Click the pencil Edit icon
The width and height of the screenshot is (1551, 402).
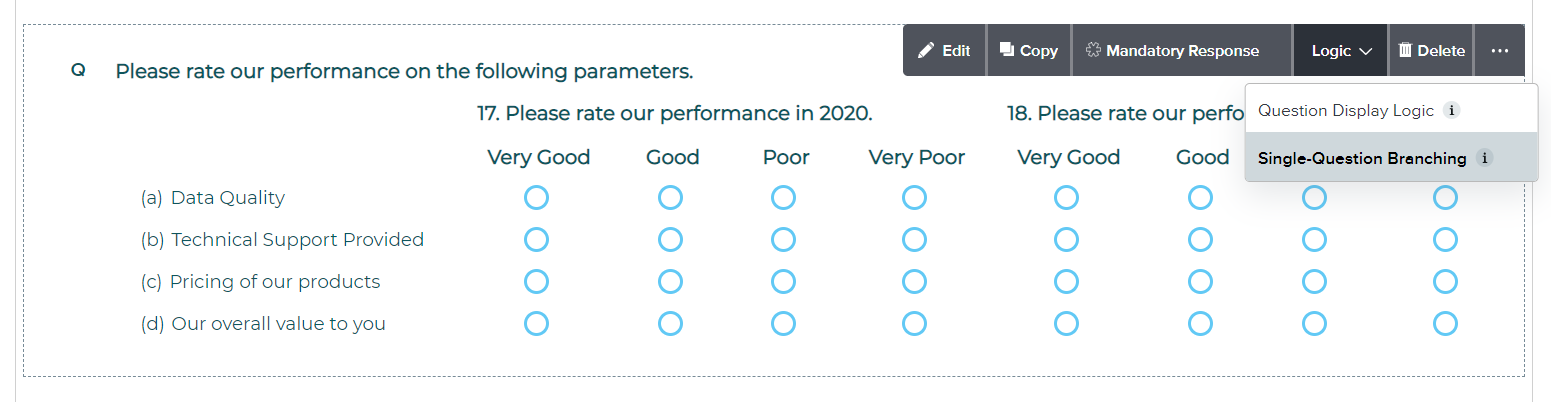pos(926,51)
